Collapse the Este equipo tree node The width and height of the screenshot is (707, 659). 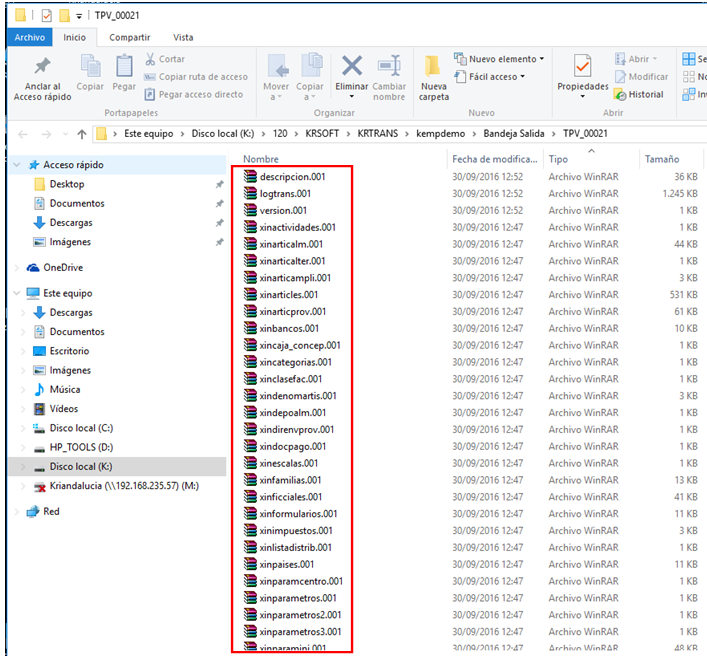click(x=16, y=294)
